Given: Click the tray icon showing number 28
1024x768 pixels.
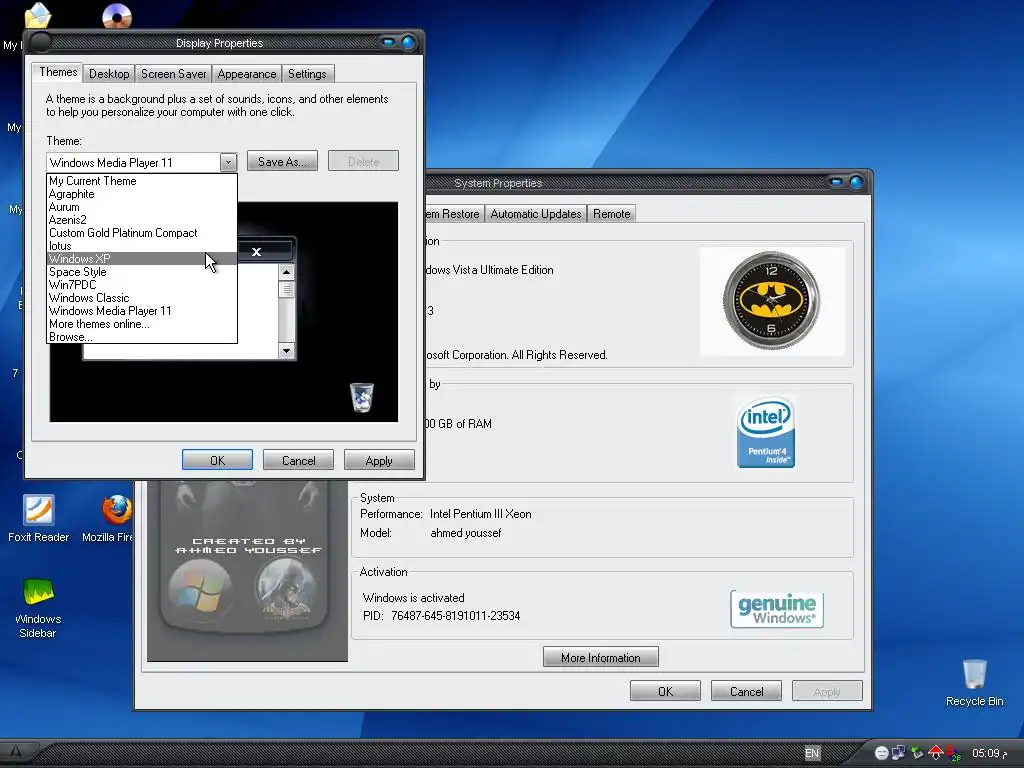Looking at the screenshot, I should (953, 754).
